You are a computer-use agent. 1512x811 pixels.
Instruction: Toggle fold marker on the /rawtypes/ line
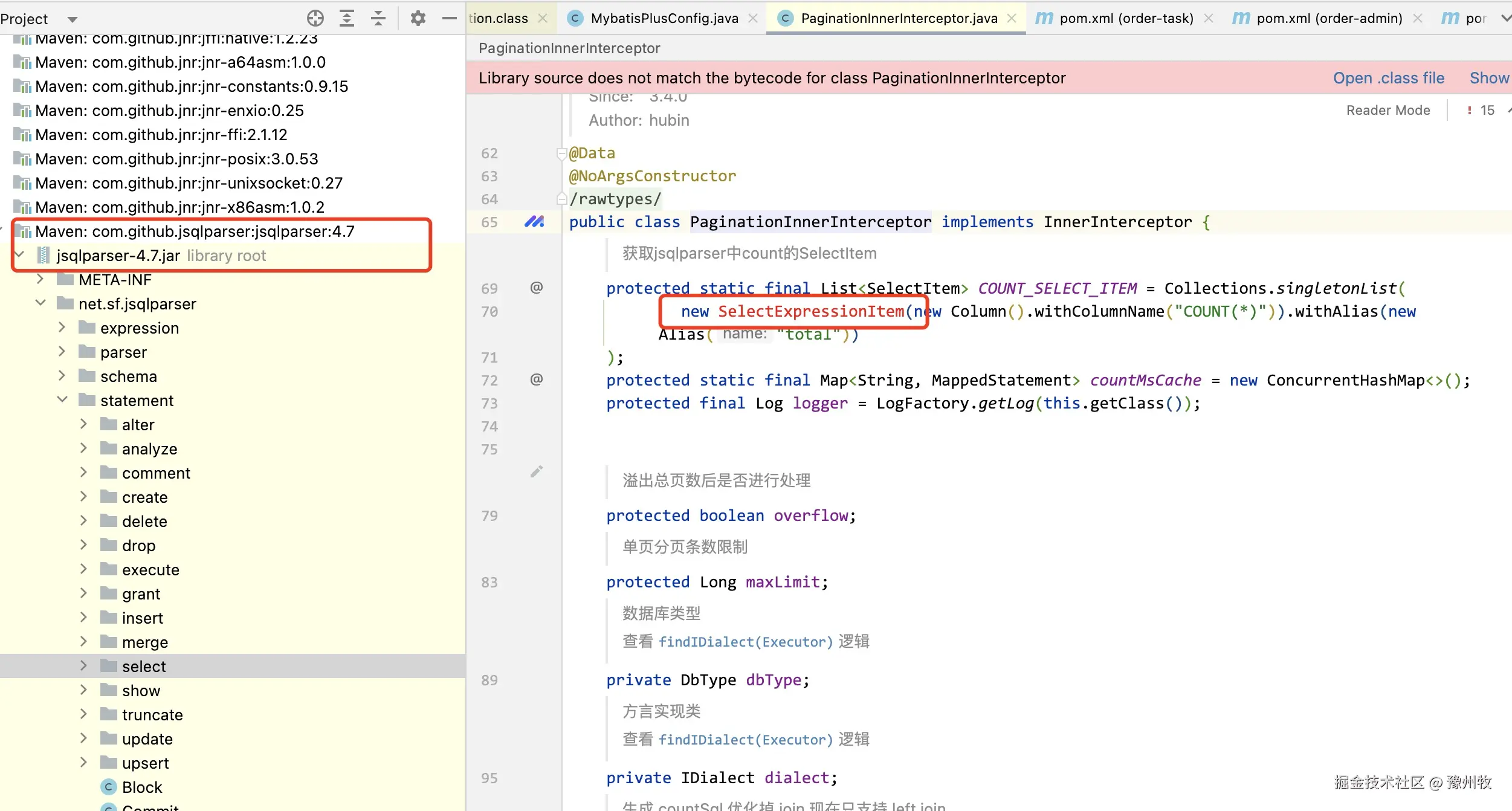click(561, 199)
